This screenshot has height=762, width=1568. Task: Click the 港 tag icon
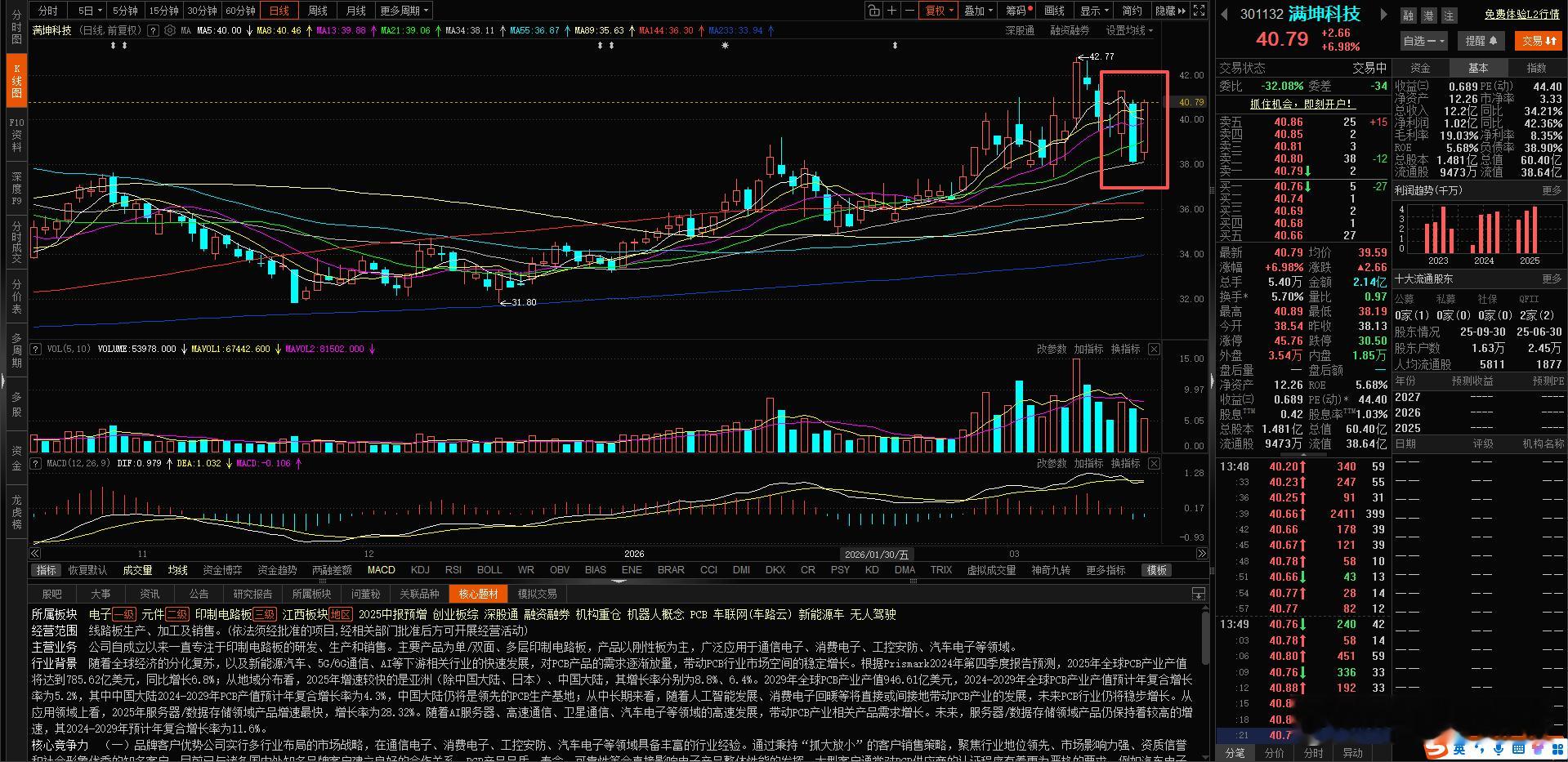[x=1428, y=16]
